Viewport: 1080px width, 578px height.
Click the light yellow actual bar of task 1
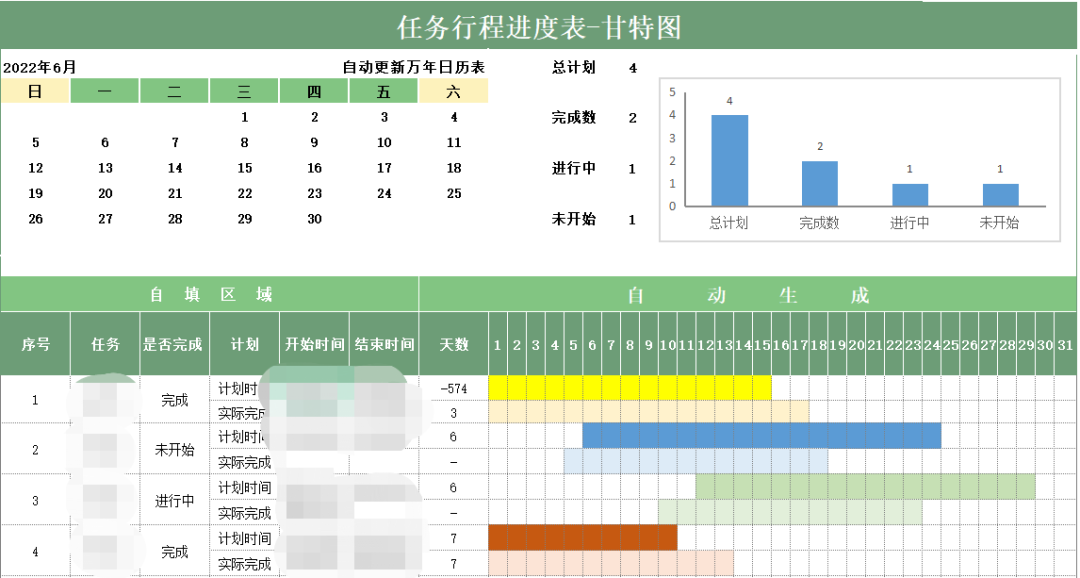pyautogui.click(x=649, y=412)
